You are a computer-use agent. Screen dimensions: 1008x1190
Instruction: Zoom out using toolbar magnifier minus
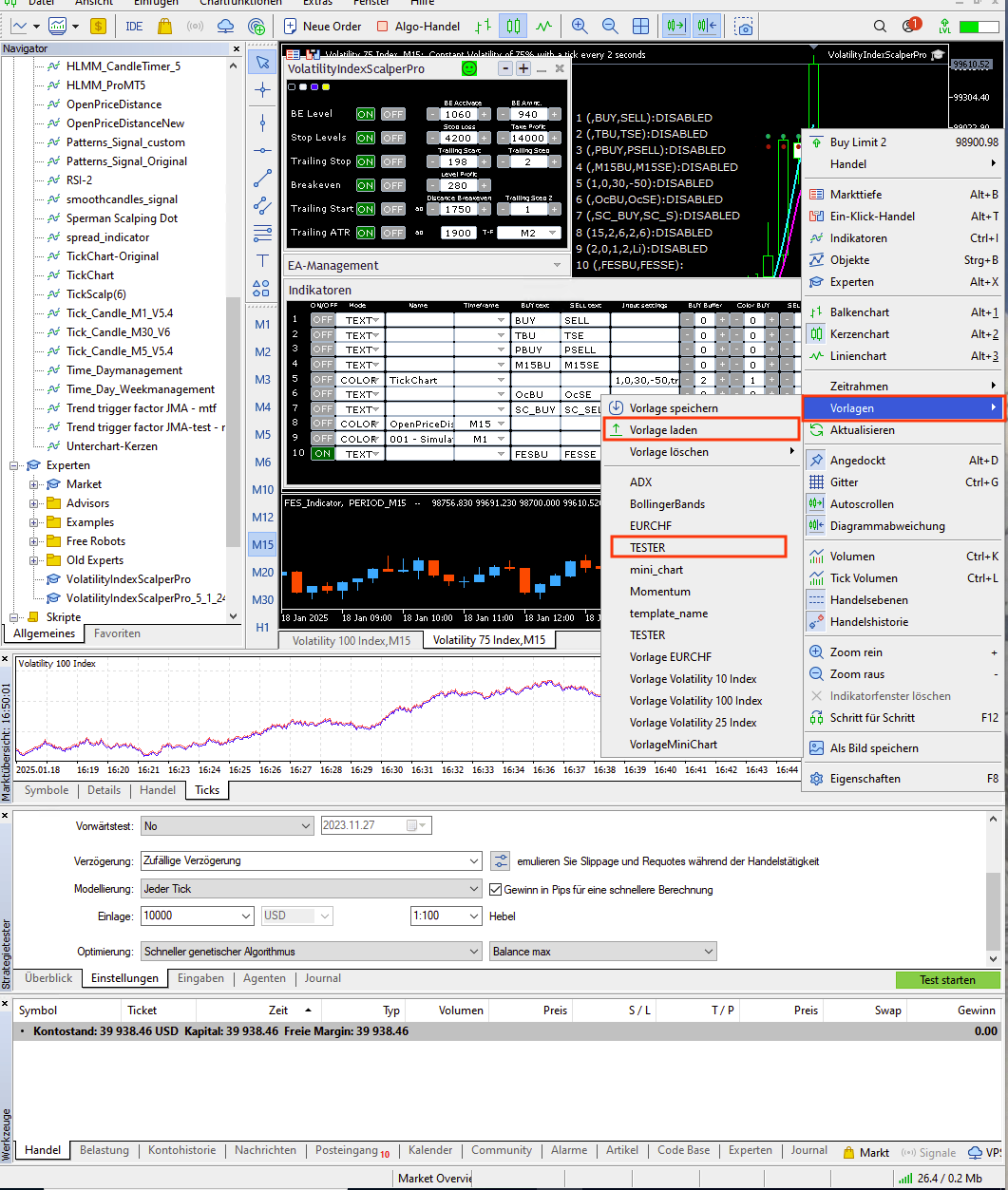click(610, 27)
